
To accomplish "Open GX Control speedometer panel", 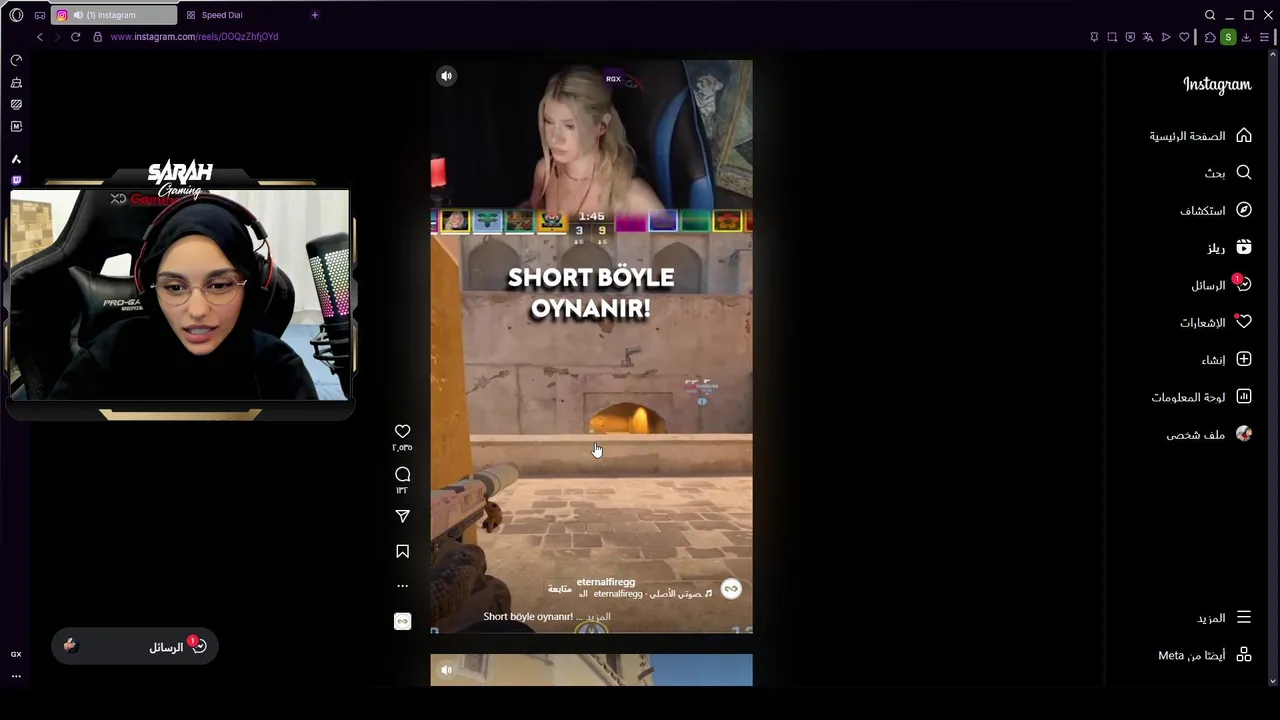I will 16,60.
